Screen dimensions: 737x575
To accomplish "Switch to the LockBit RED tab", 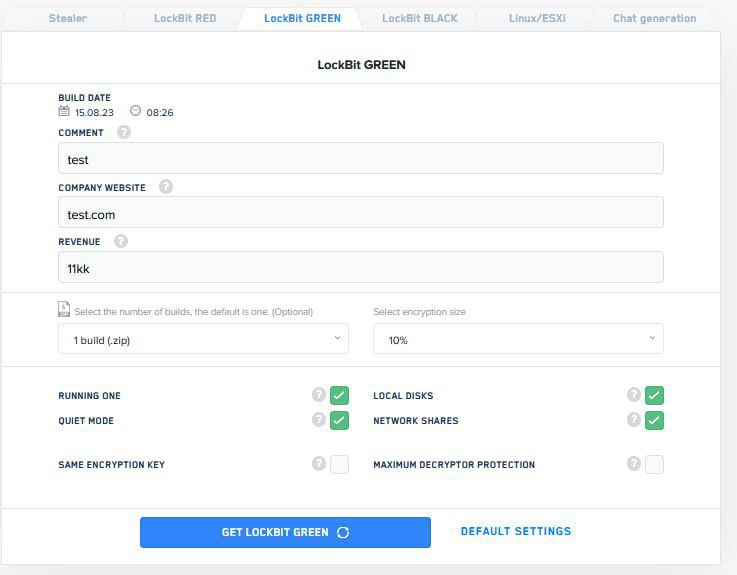I will (185, 18).
